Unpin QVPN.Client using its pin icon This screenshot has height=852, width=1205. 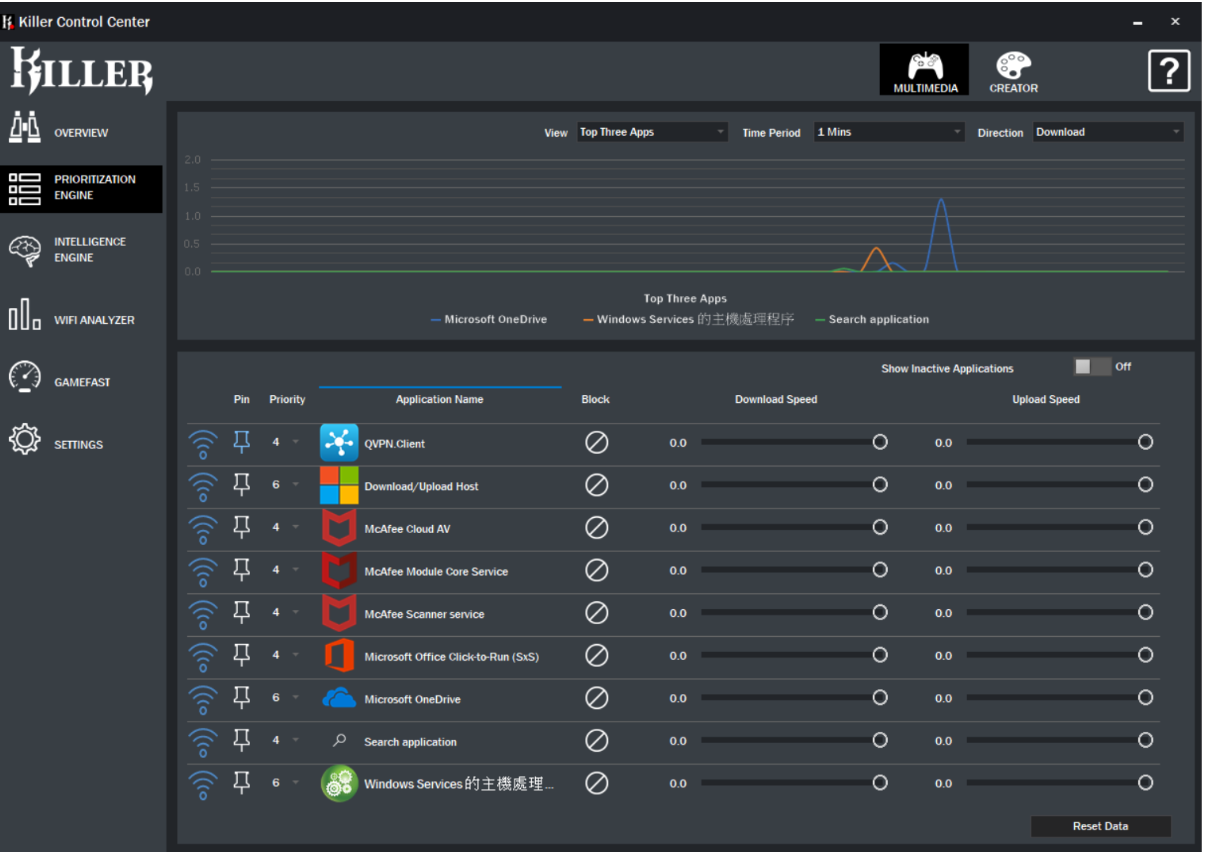(241, 442)
